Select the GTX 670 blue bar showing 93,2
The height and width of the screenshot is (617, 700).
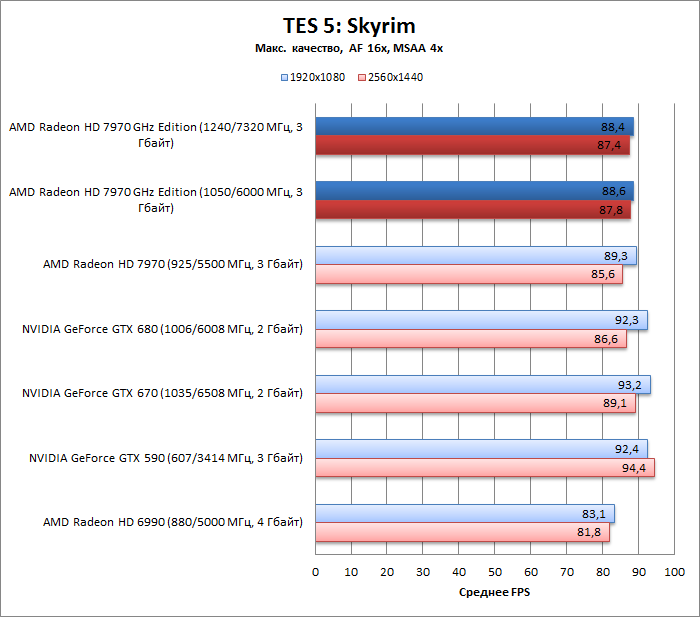482,385
